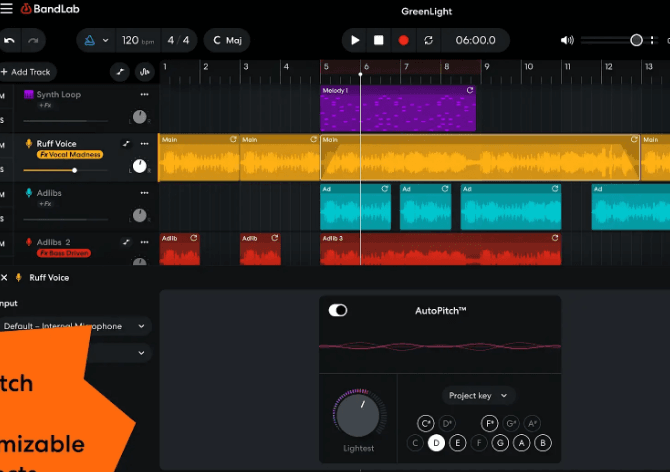
Task: Open Adlibs 2 automation icon
Action: click(x=126, y=242)
